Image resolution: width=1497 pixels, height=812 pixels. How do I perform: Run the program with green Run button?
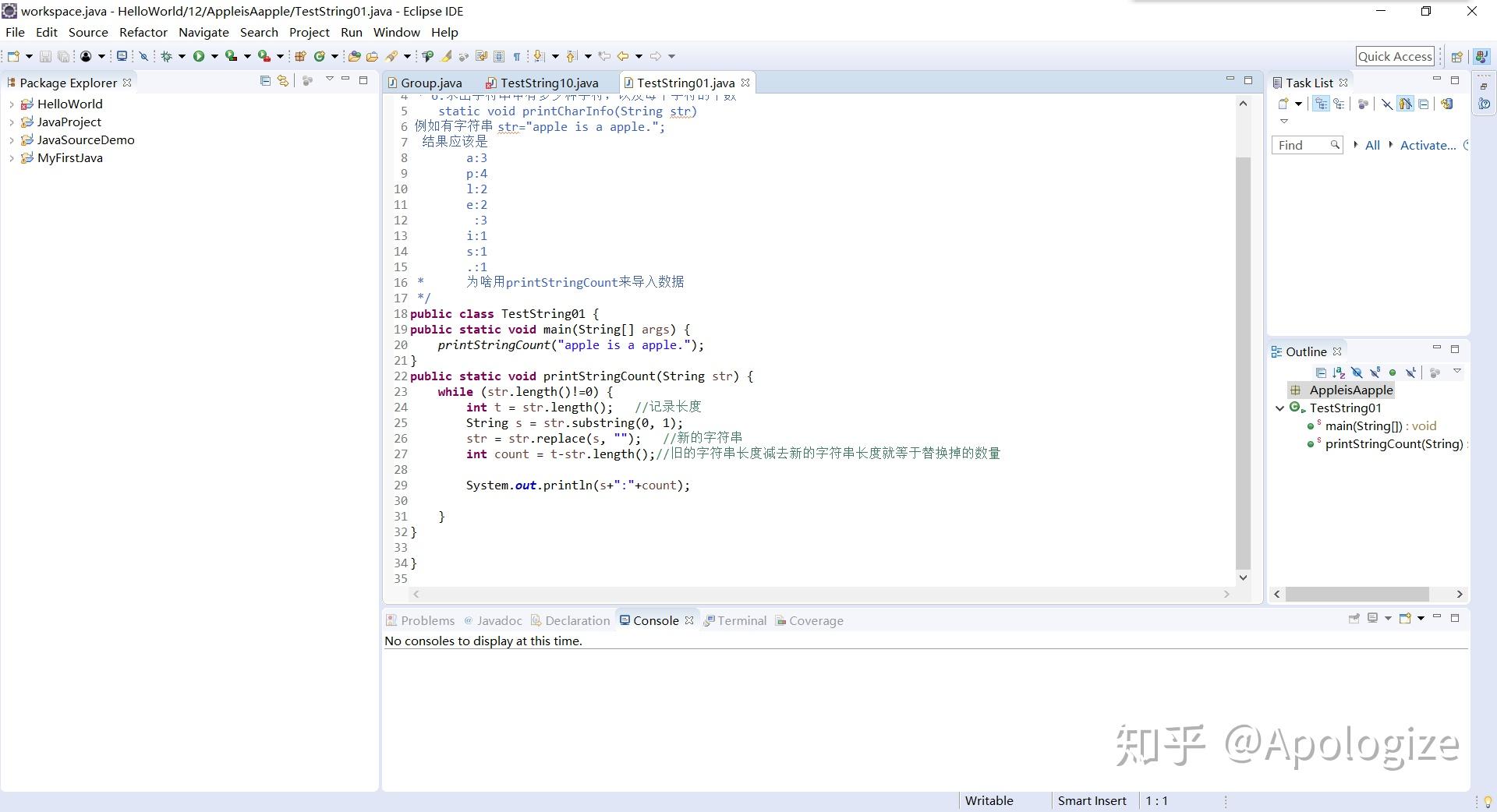[199, 56]
